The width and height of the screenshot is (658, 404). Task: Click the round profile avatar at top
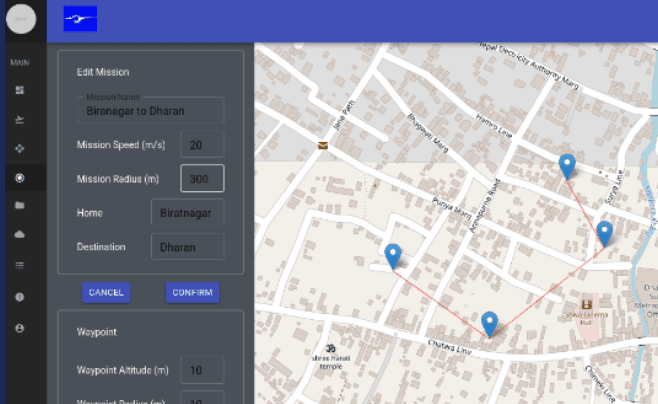click(x=21, y=19)
